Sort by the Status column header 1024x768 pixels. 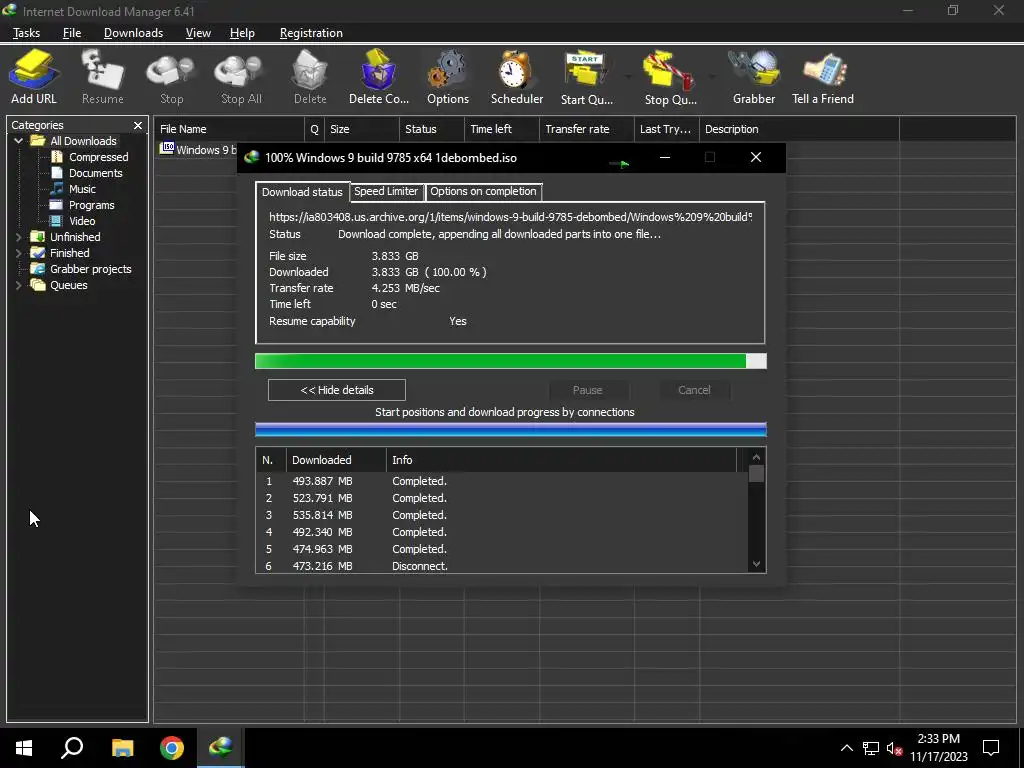pos(432,129)
